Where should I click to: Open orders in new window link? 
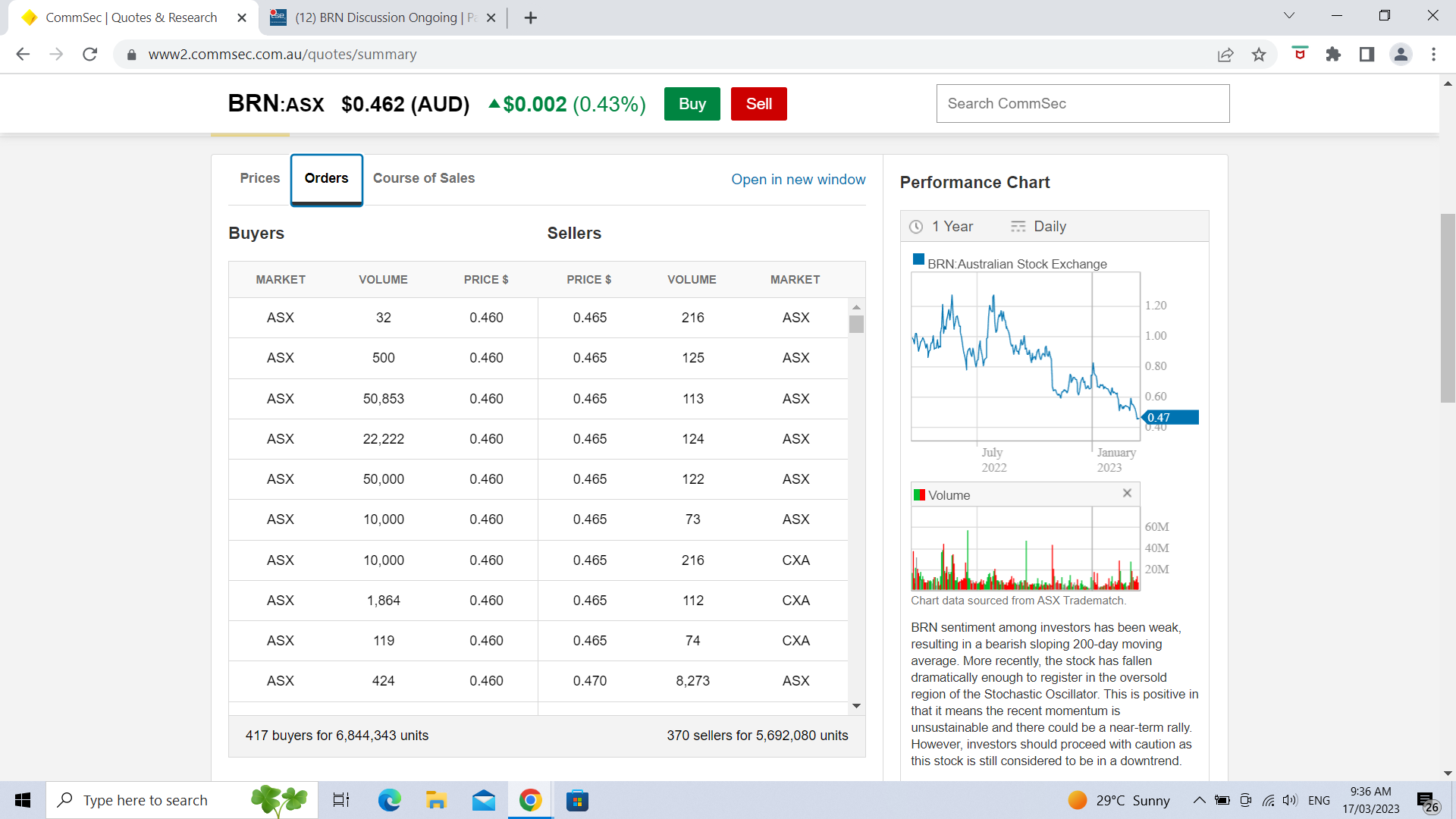tap(798, 180)
